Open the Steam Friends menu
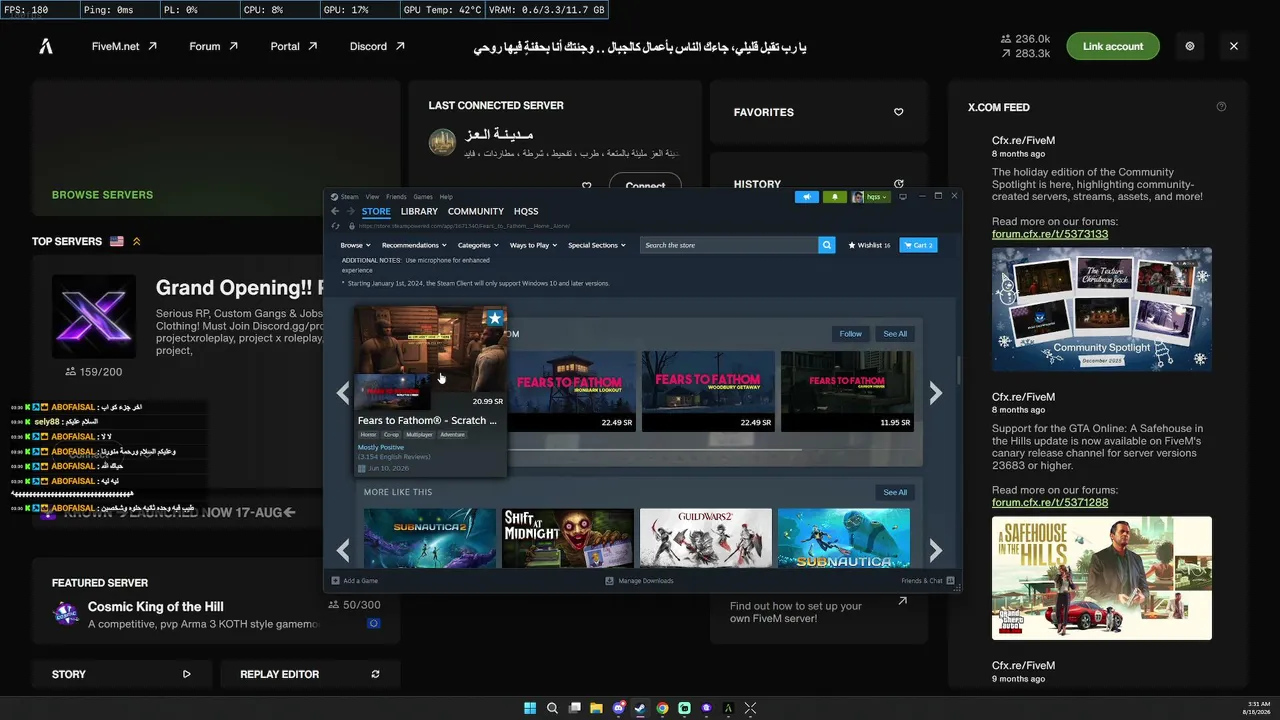Viewport: 1280px width, 720px height. click(x=396, y=197)
